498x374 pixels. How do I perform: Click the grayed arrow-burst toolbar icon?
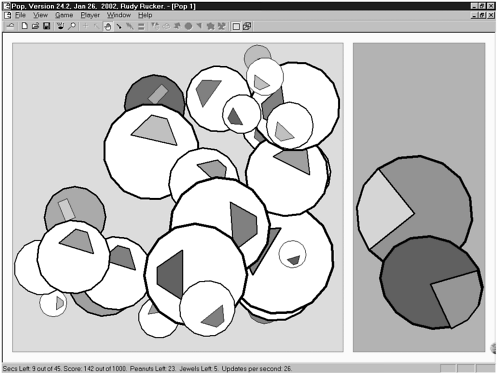click(177, 26)
